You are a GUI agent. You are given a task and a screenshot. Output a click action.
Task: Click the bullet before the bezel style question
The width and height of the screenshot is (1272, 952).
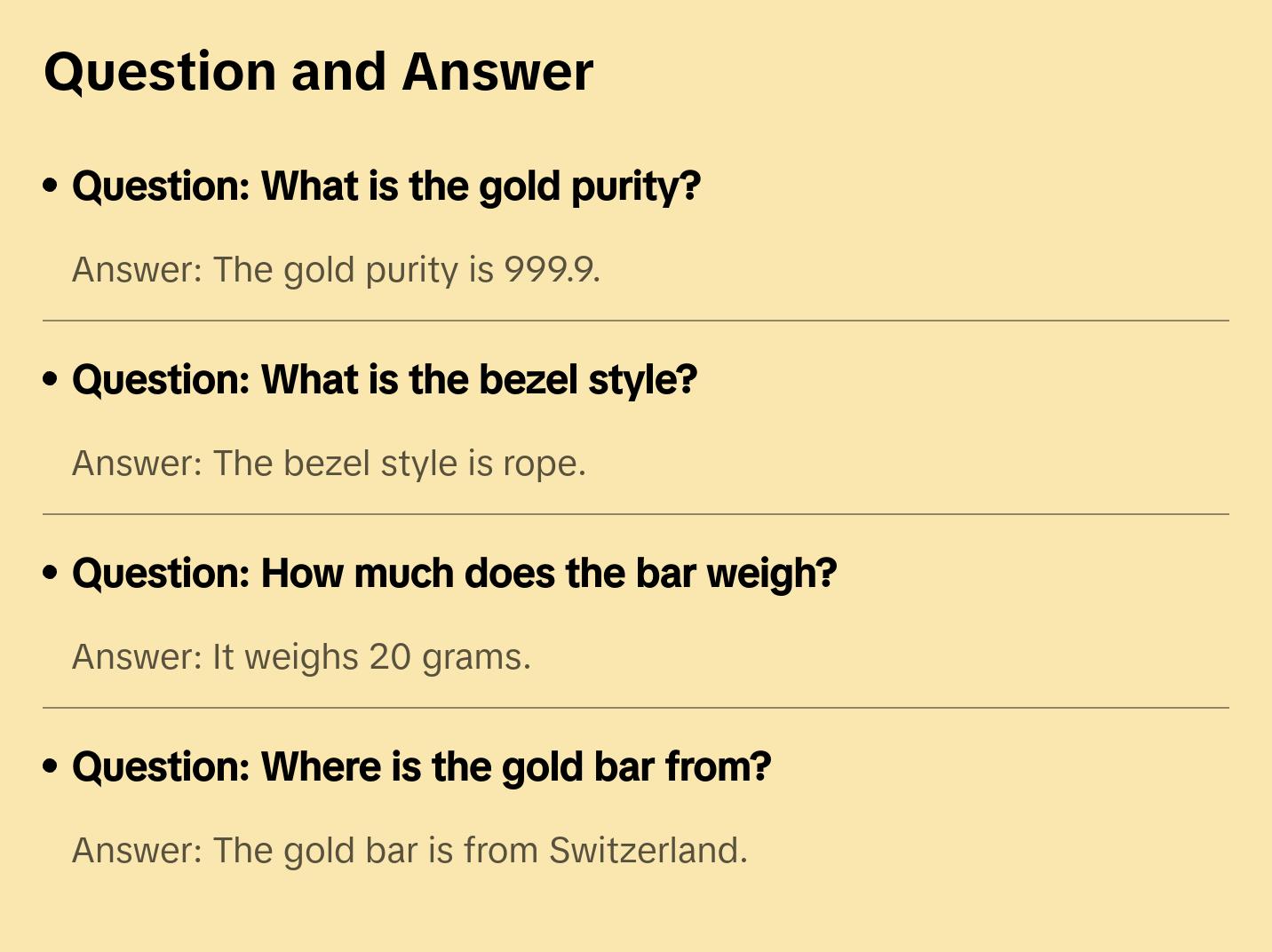point(51,379)
